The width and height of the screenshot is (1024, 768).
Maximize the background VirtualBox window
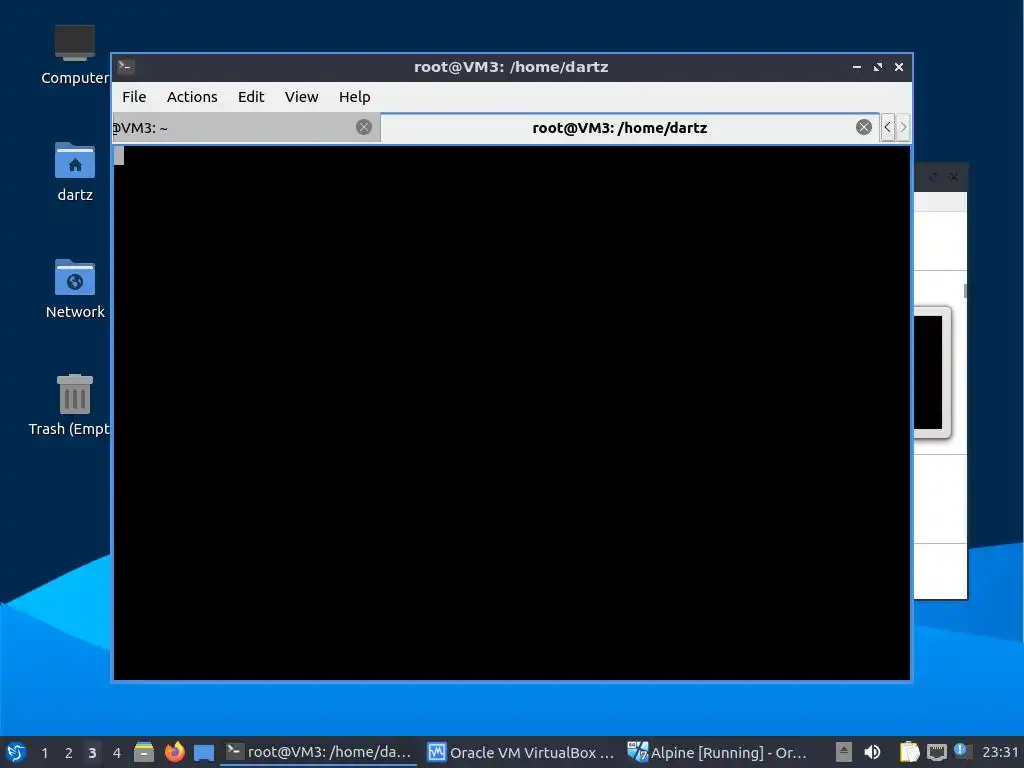click(x=933, y=177)
